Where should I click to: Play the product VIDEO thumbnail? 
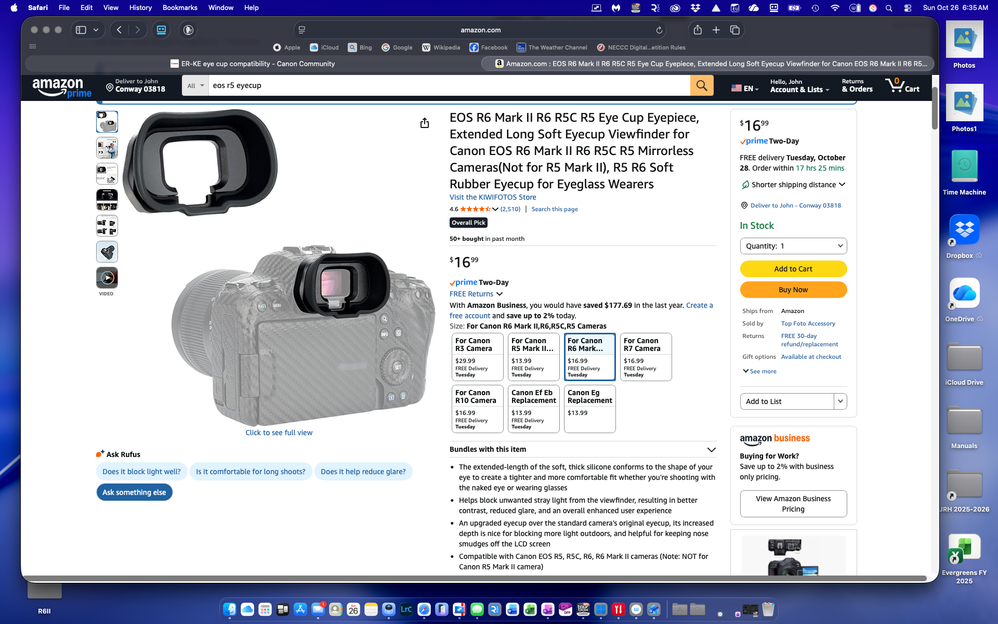coord(107,278)
